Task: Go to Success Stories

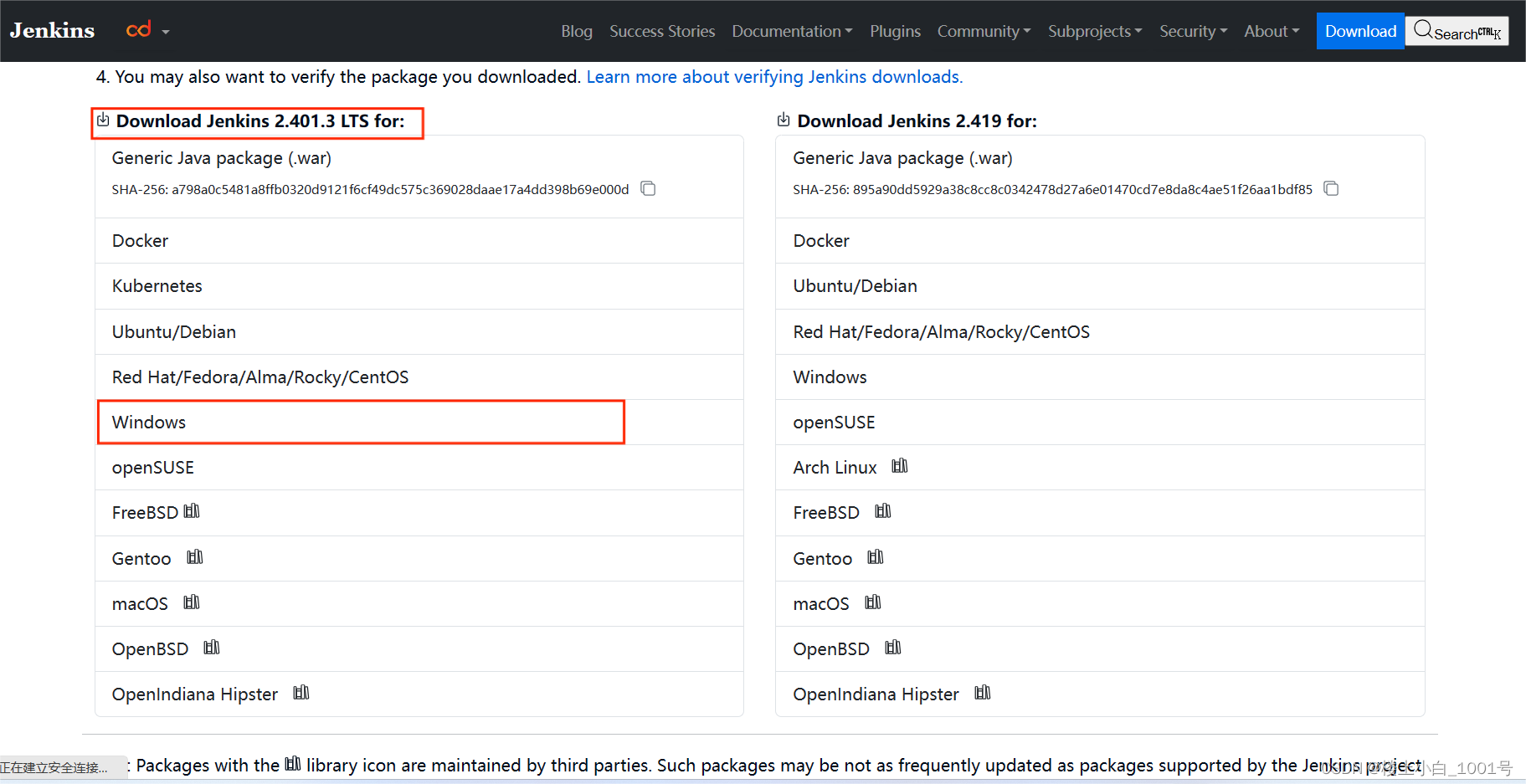Action: click(662, 31)
